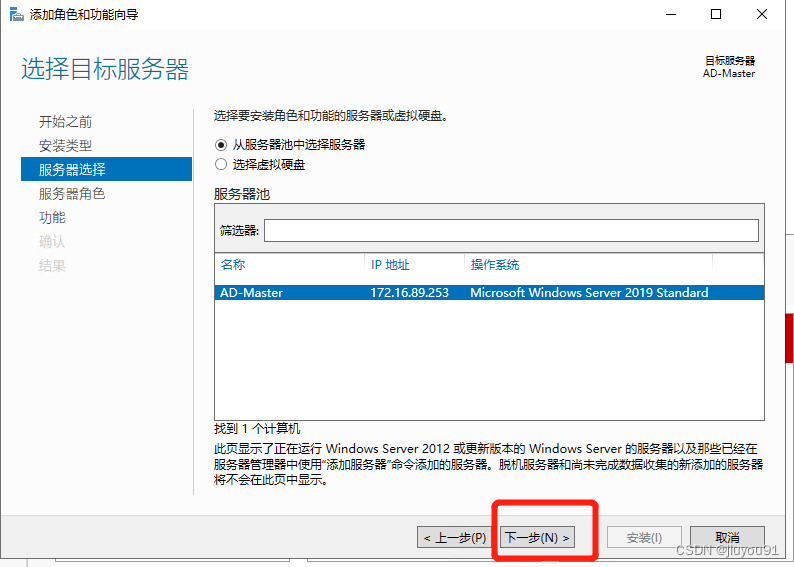794x567 pixels.
Task: Open the 服务器选择 step
Action: [x=106, y=169]
